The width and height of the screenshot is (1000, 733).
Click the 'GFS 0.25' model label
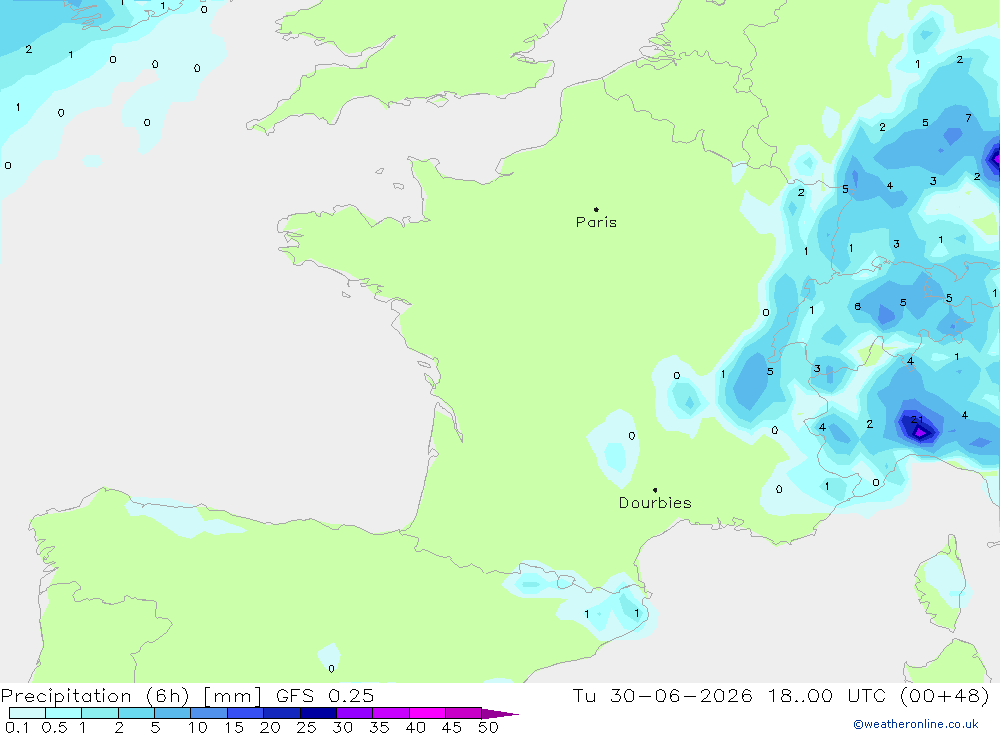coord(325,696)
